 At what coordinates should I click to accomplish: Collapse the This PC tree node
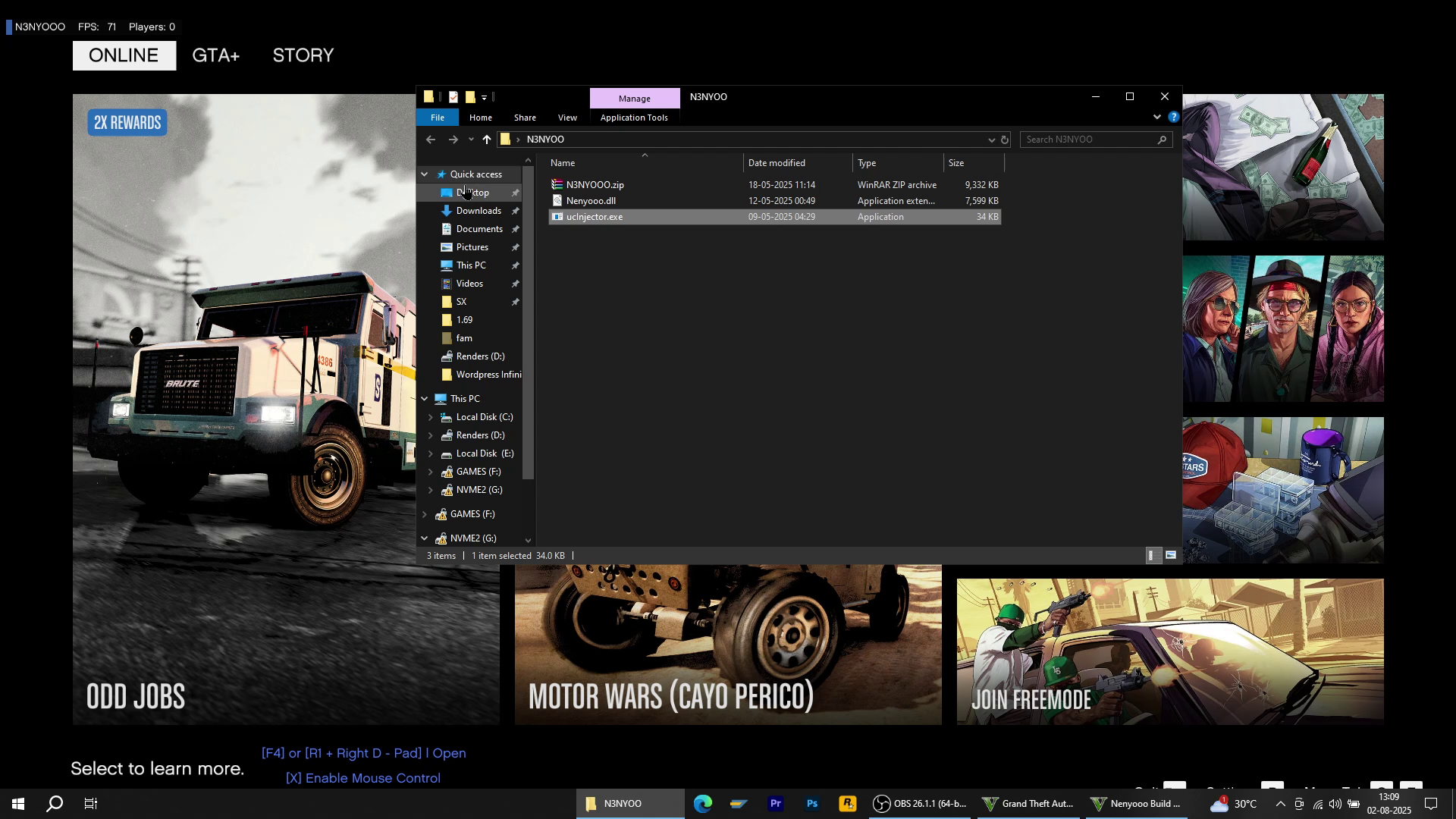425,399
